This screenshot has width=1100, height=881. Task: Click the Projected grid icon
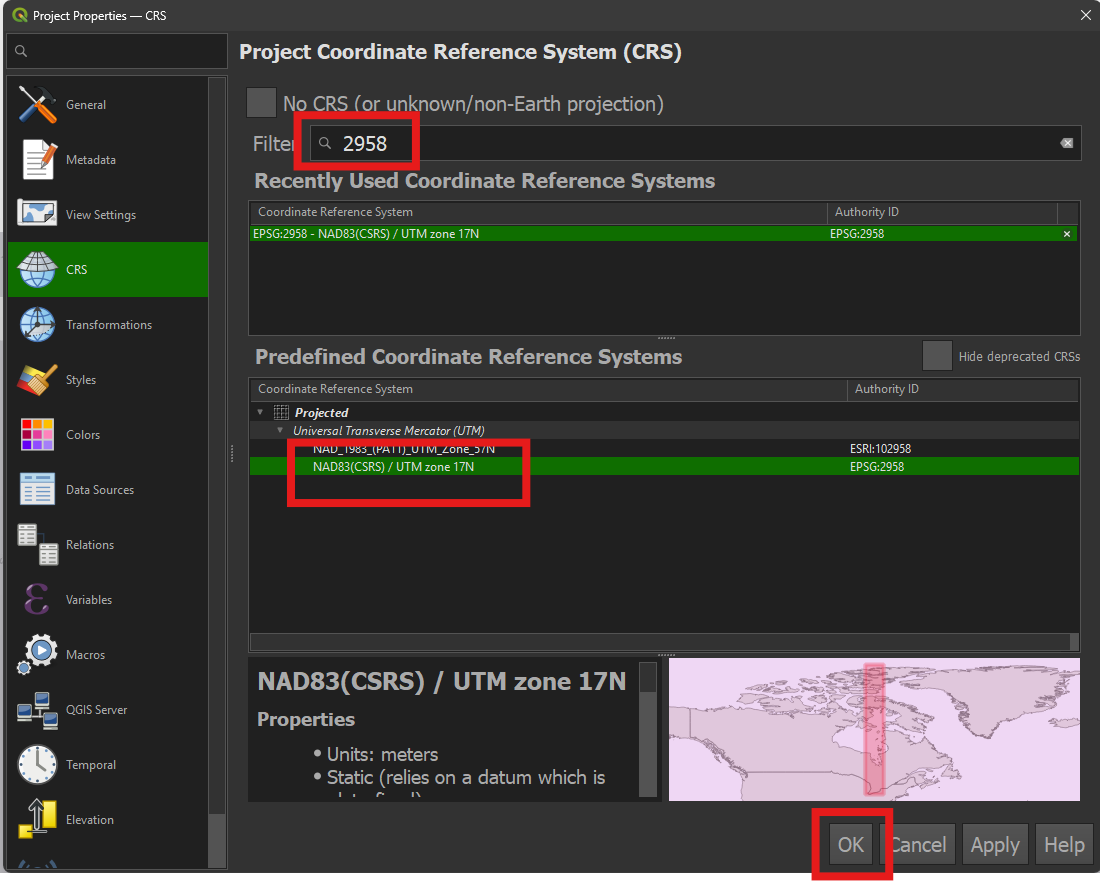coord(281,412)
